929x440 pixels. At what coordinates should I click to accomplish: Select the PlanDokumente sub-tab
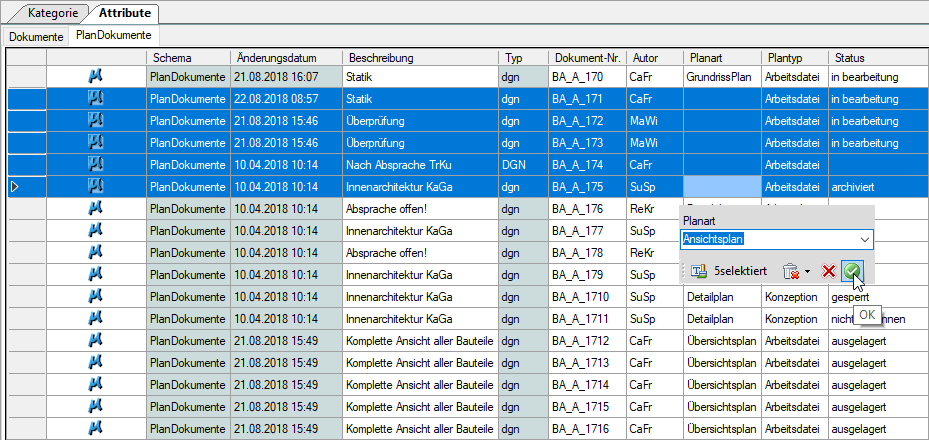click(x=114, y=35)
